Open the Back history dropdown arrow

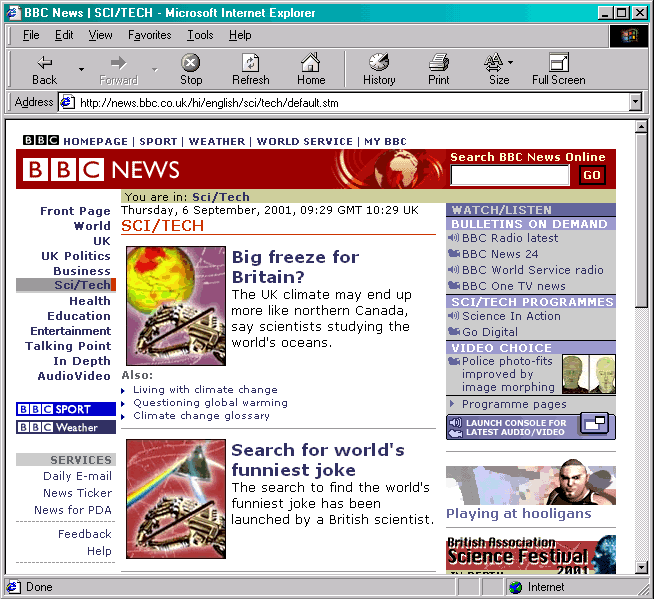point(81,70)
